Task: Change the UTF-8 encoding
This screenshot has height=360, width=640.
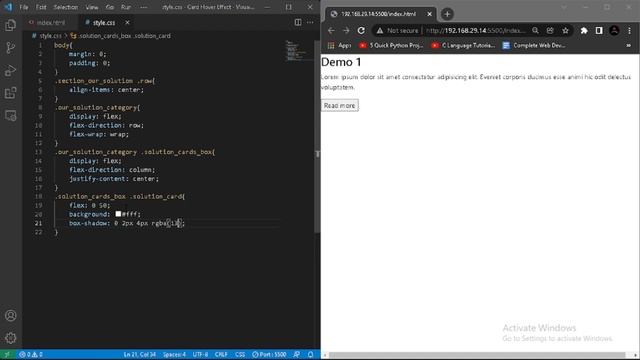Action: (200, 354)
